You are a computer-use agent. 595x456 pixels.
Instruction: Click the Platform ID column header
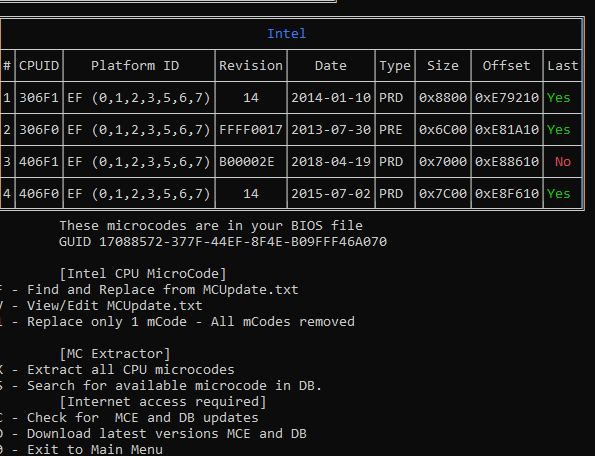135,66
